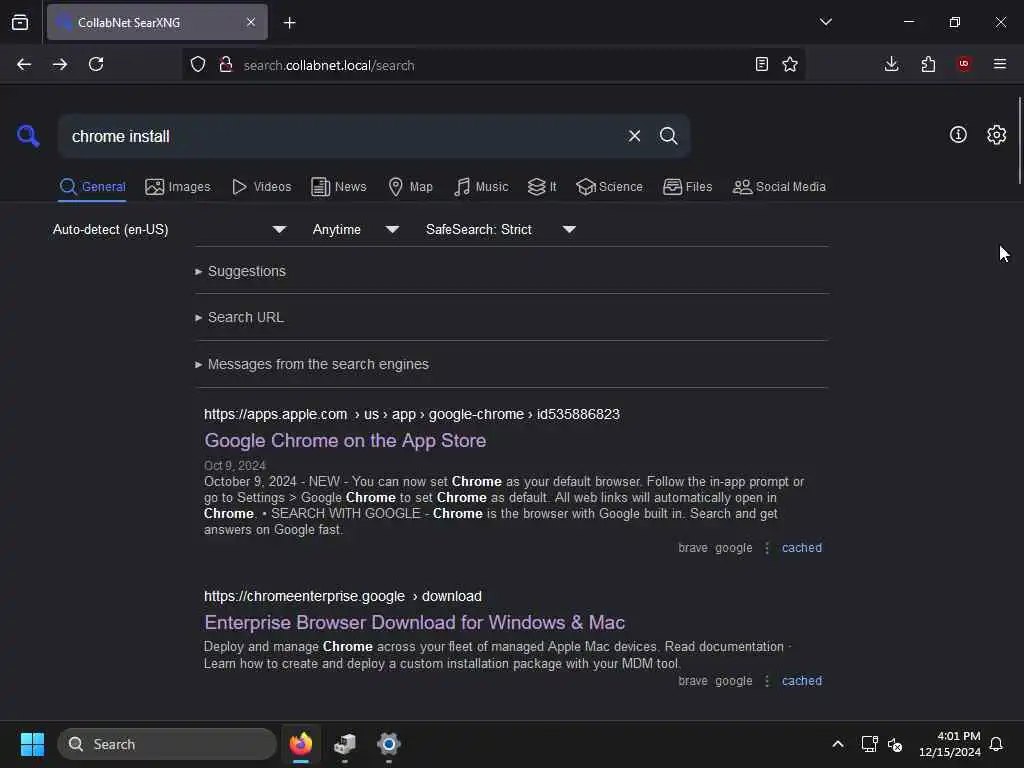Open the extensions puzzle icon
Screen dimensions: 1024x768
928,64
